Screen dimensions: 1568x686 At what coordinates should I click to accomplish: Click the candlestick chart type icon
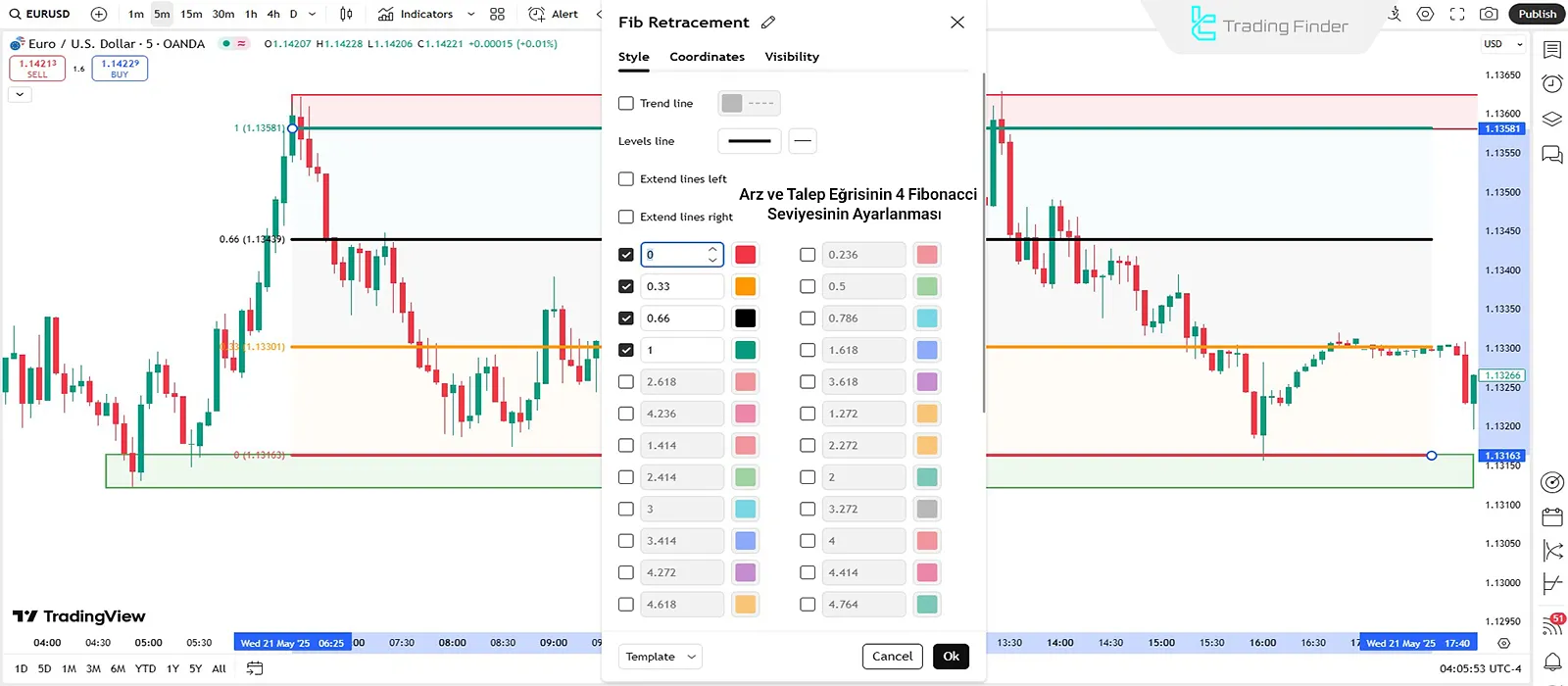point(346,14)
